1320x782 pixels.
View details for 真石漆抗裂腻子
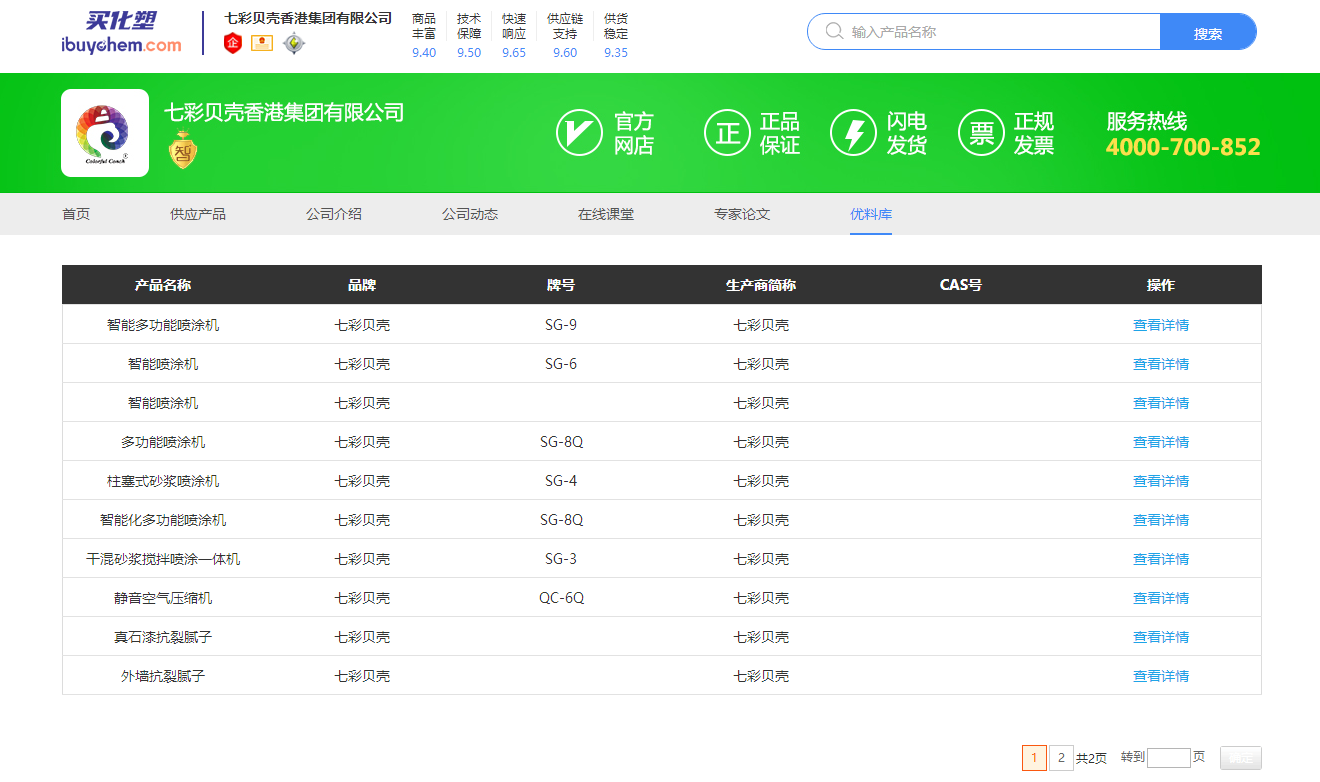point(1161,637)
